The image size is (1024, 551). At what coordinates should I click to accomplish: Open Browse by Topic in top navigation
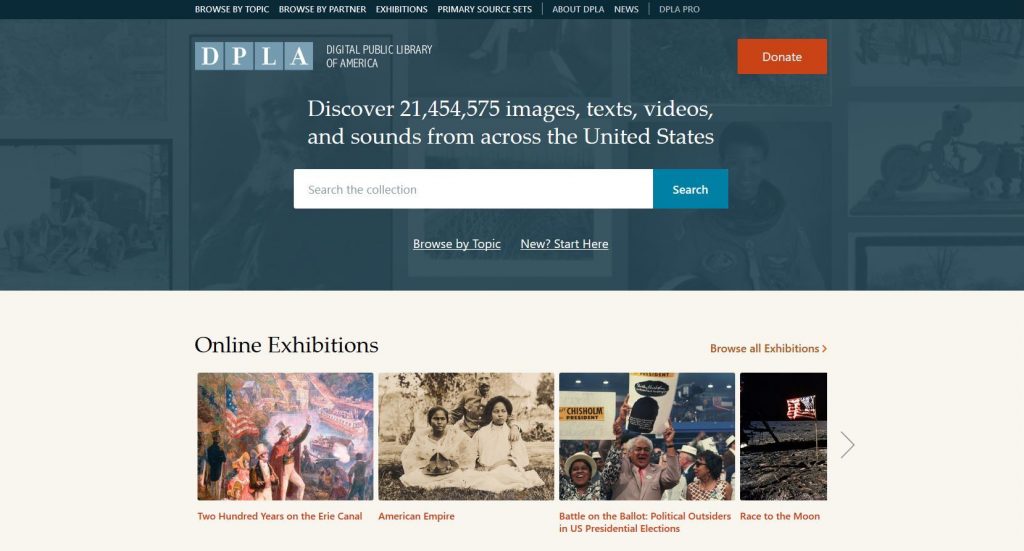pos(232,9)
